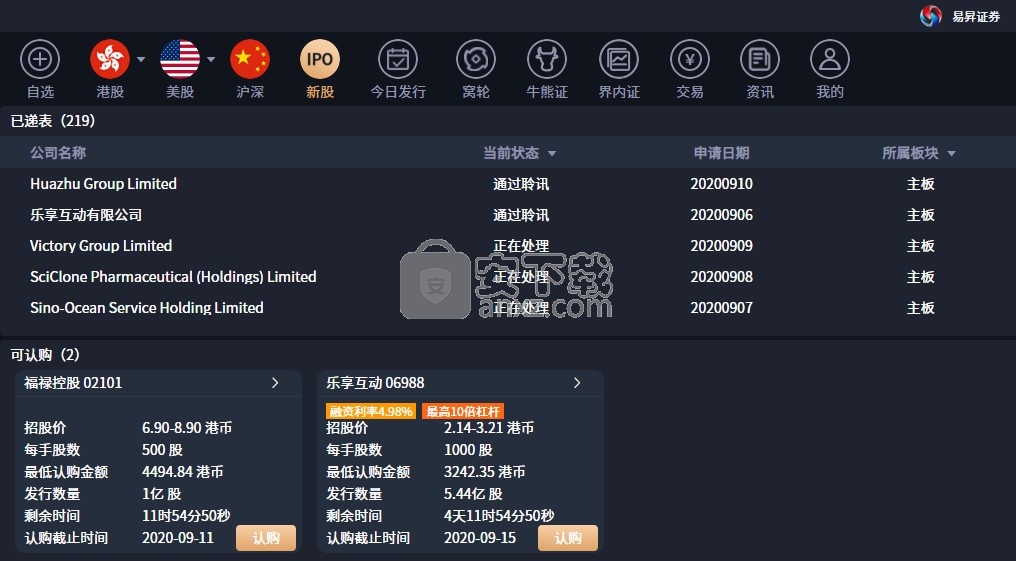Open the 交易 trade icon
1016x561 pixels.
pos(690,59)
